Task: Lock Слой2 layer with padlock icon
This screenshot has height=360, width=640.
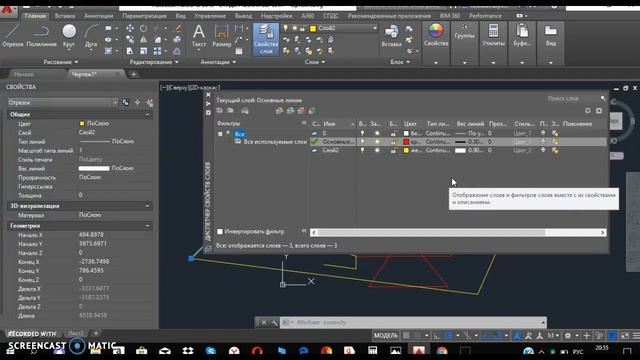Action: point(393,150)
